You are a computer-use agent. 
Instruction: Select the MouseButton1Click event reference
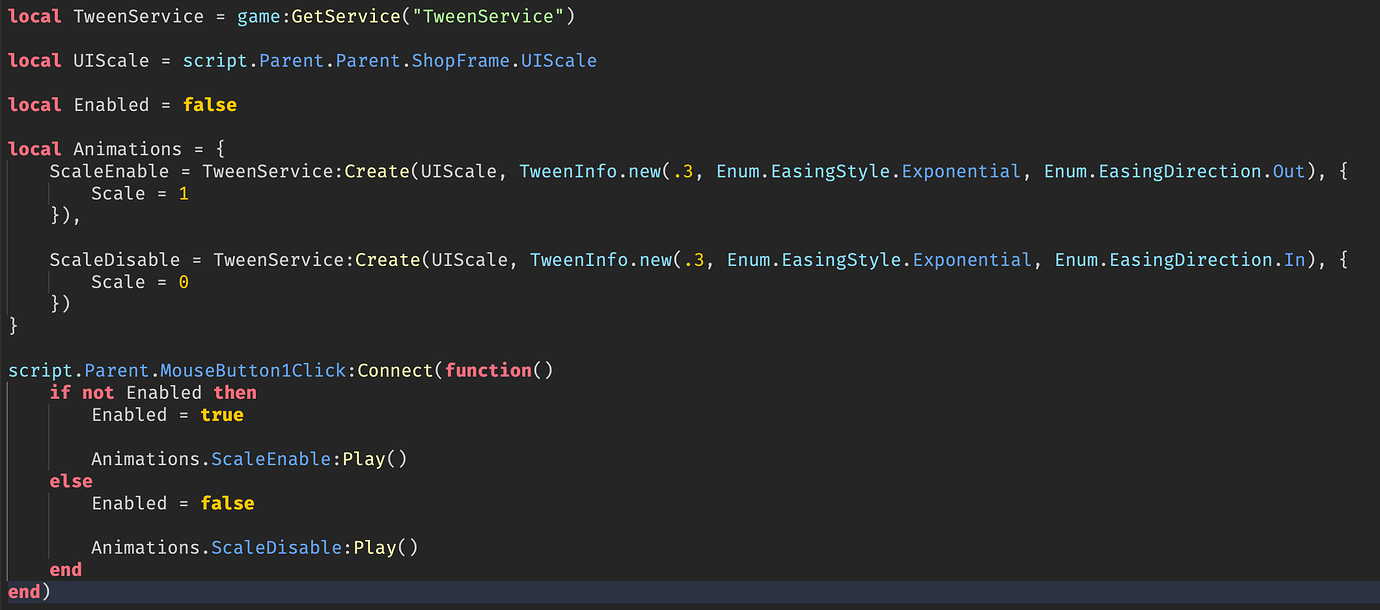click(251, 369)
